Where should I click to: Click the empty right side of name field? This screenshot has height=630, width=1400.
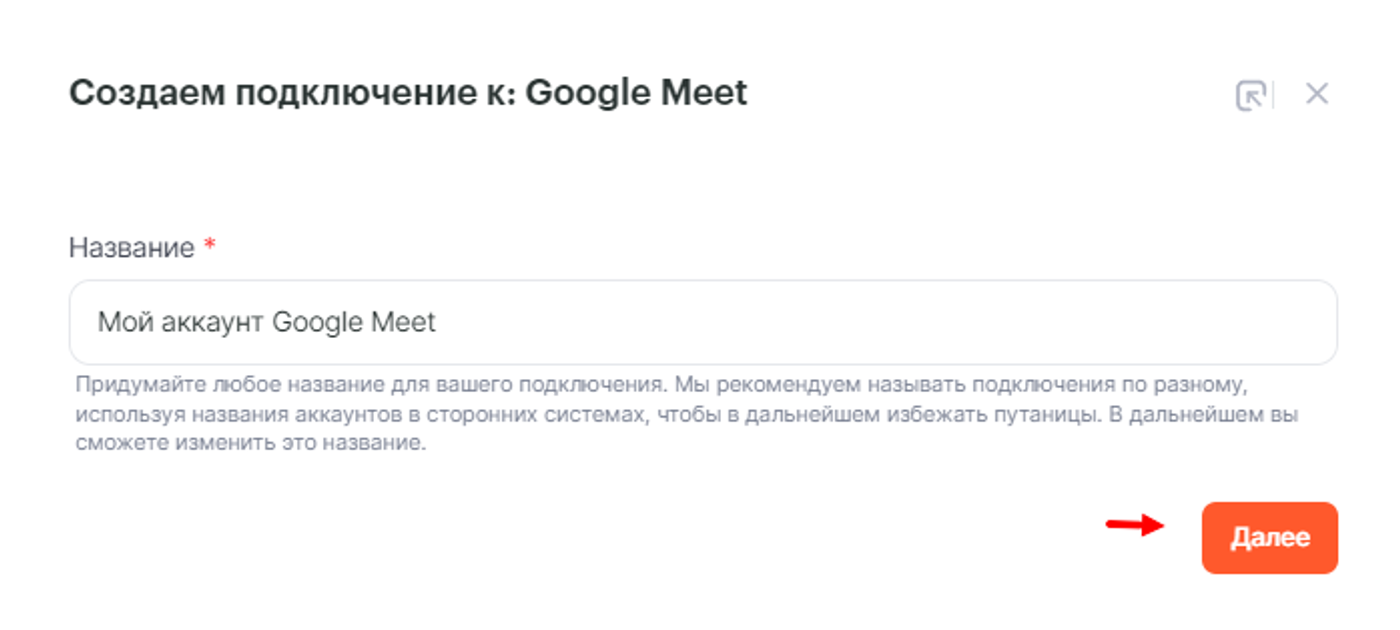(x=1000, y=322)
